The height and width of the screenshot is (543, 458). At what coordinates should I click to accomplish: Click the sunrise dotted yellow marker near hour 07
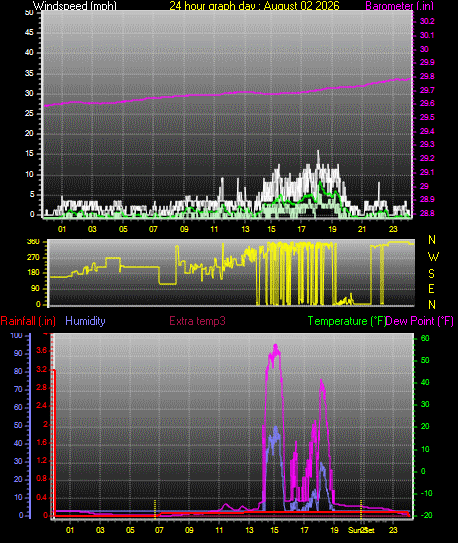155,509
